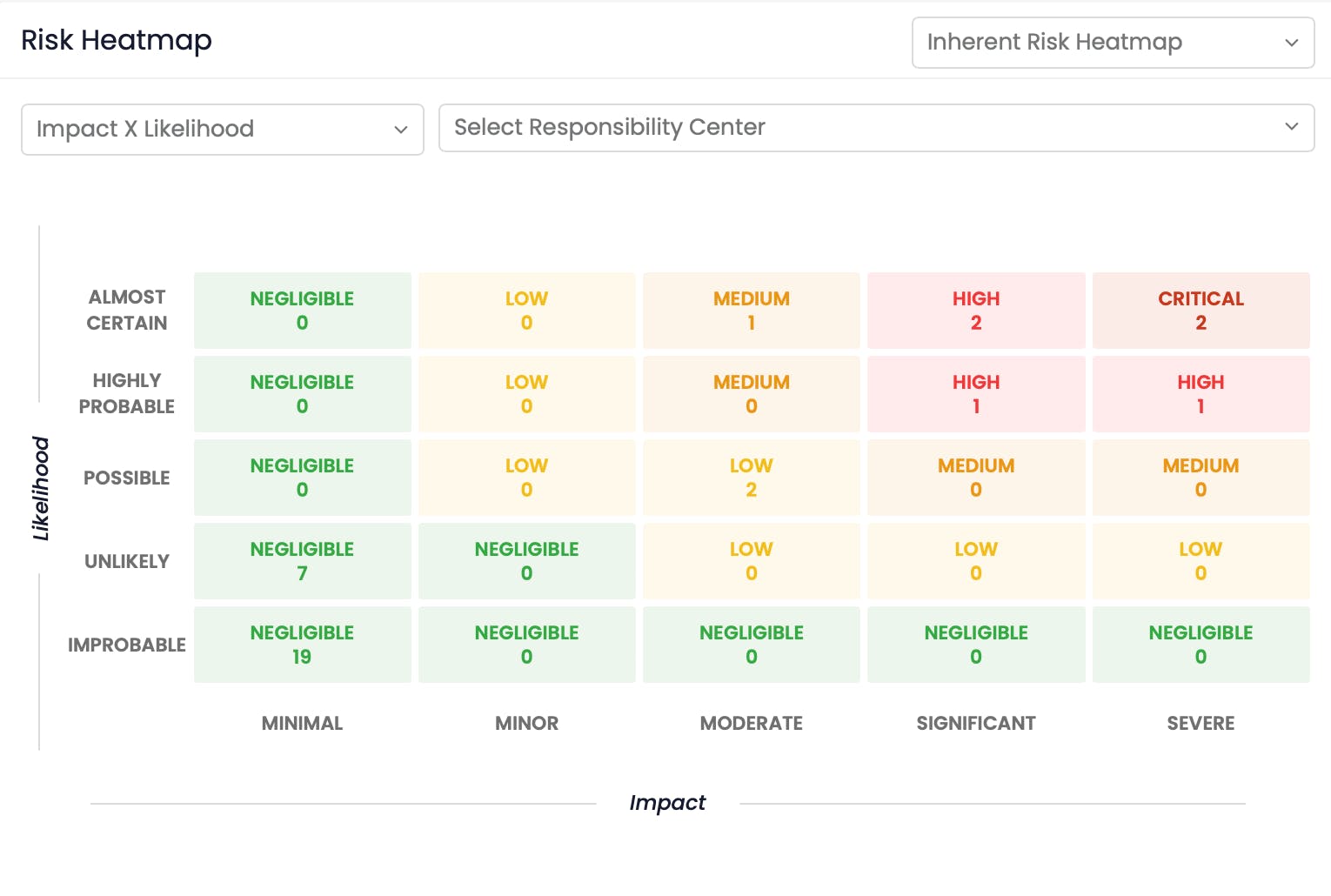Click the Improbable Severe Negligible cell
The width and height of the screenshot is (1331, 896).
click(x=1201, y=645)
